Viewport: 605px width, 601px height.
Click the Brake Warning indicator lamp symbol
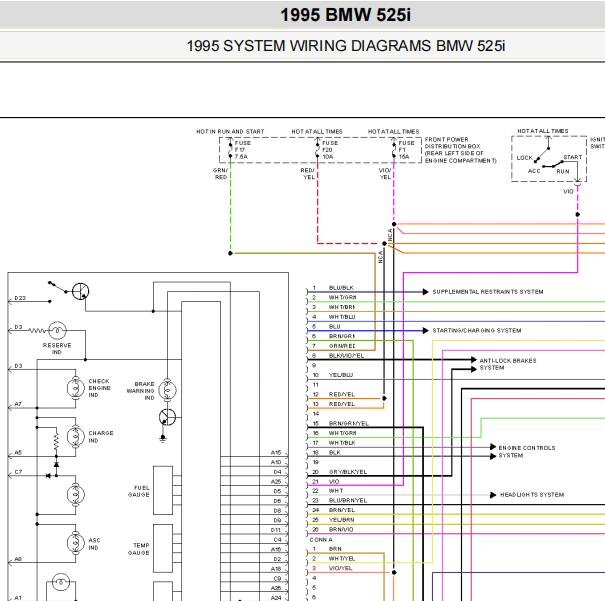pyautogui.click(x=167, y=390)
